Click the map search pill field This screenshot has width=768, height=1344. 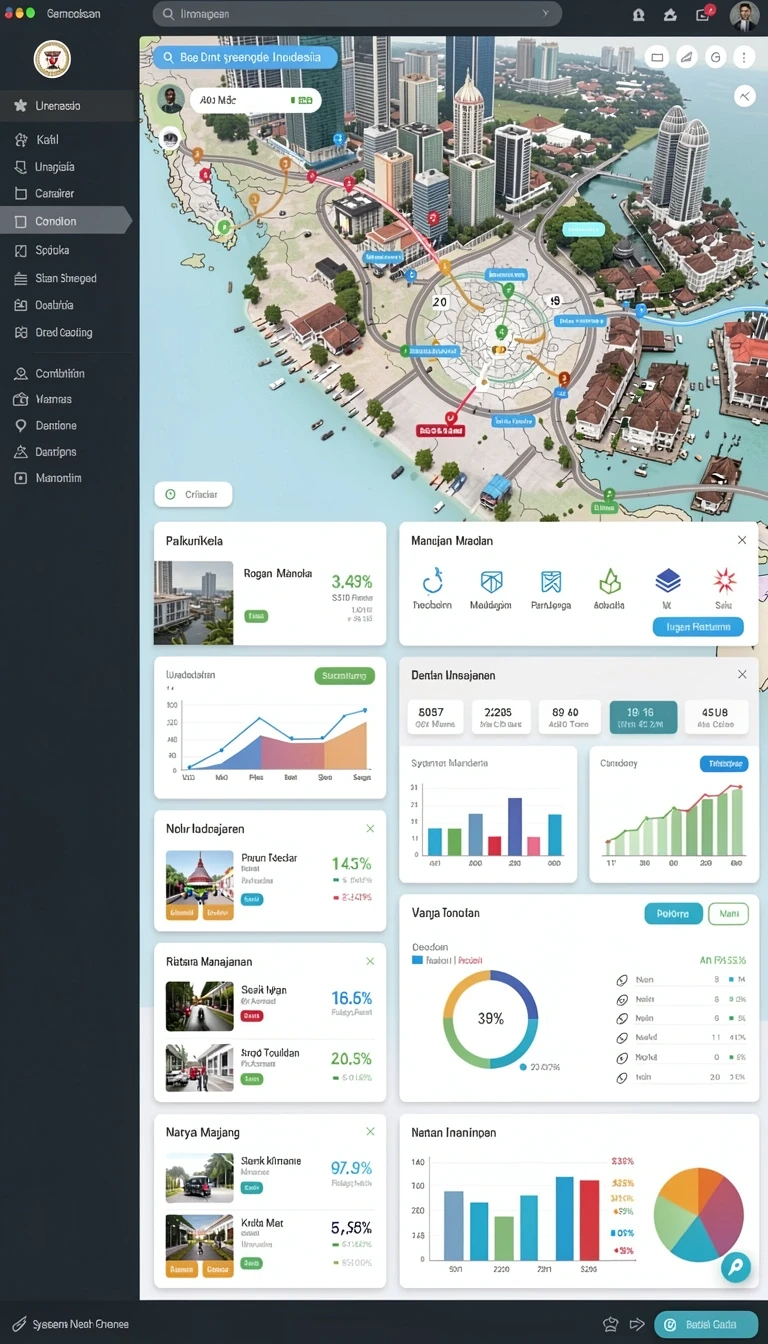[x=245, y=58]
